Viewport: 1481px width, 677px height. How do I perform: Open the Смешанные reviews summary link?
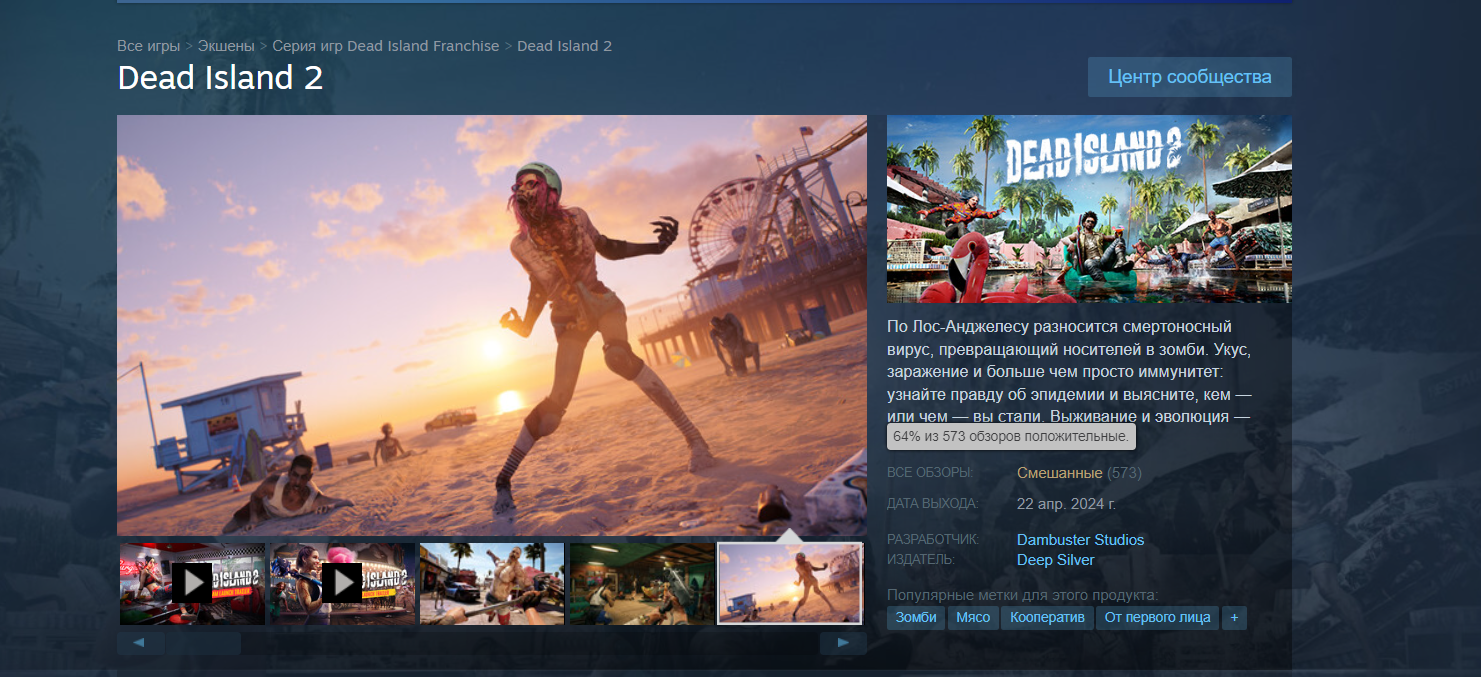click(x=1060, y=473)
